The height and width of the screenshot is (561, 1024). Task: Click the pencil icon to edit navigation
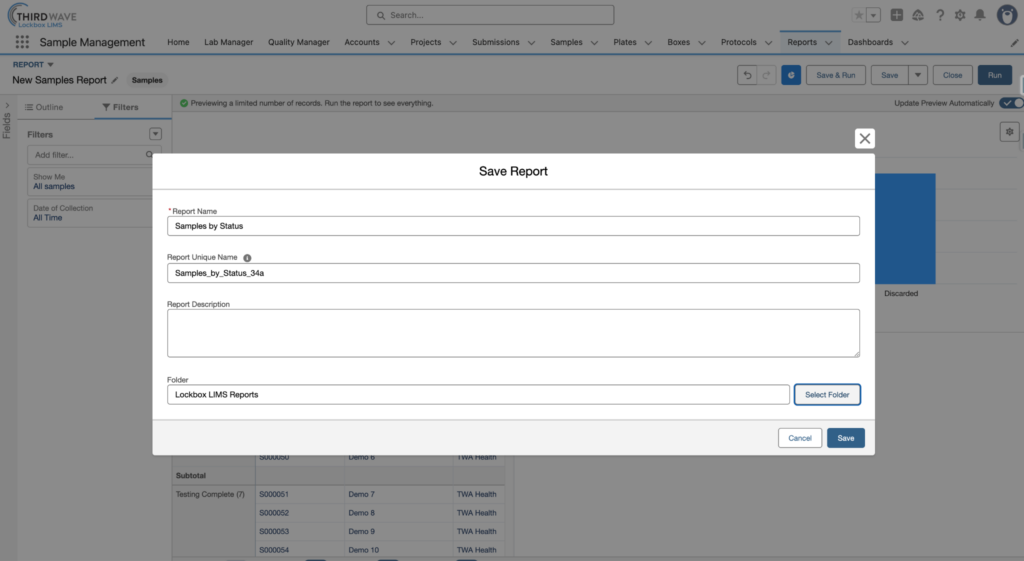tap(1014, 42)
